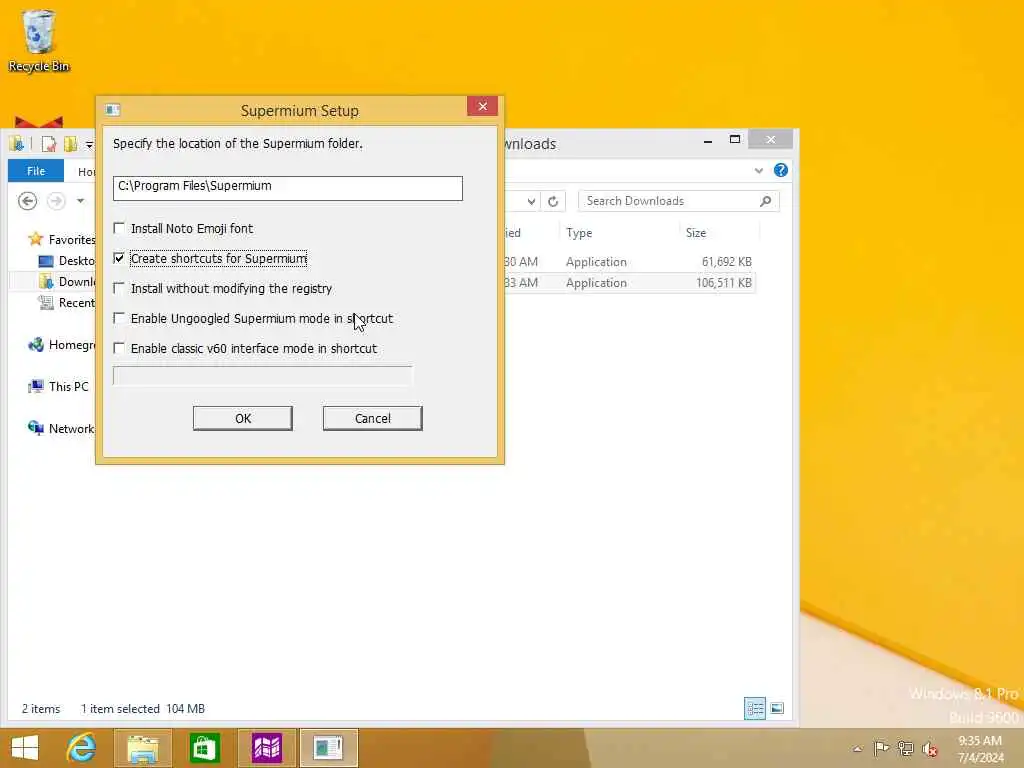This screenshot has width=1024, height=768.
Task: Select Favorites in navigation pane
Action: point(61,240)
